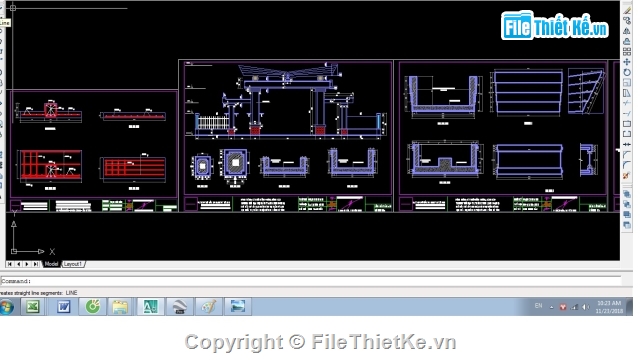Activate the Explode tool
This screenshot has width=640, height=360.
point(627,176)
